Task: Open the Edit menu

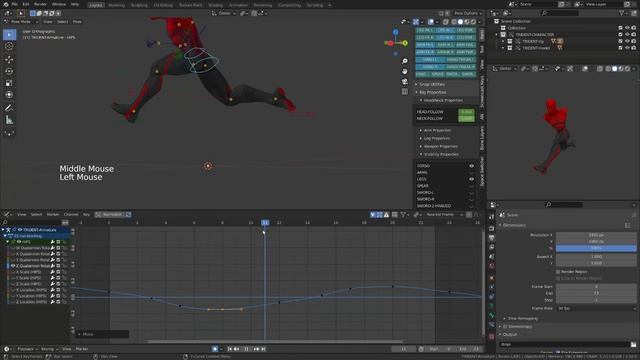Action: 26,4
